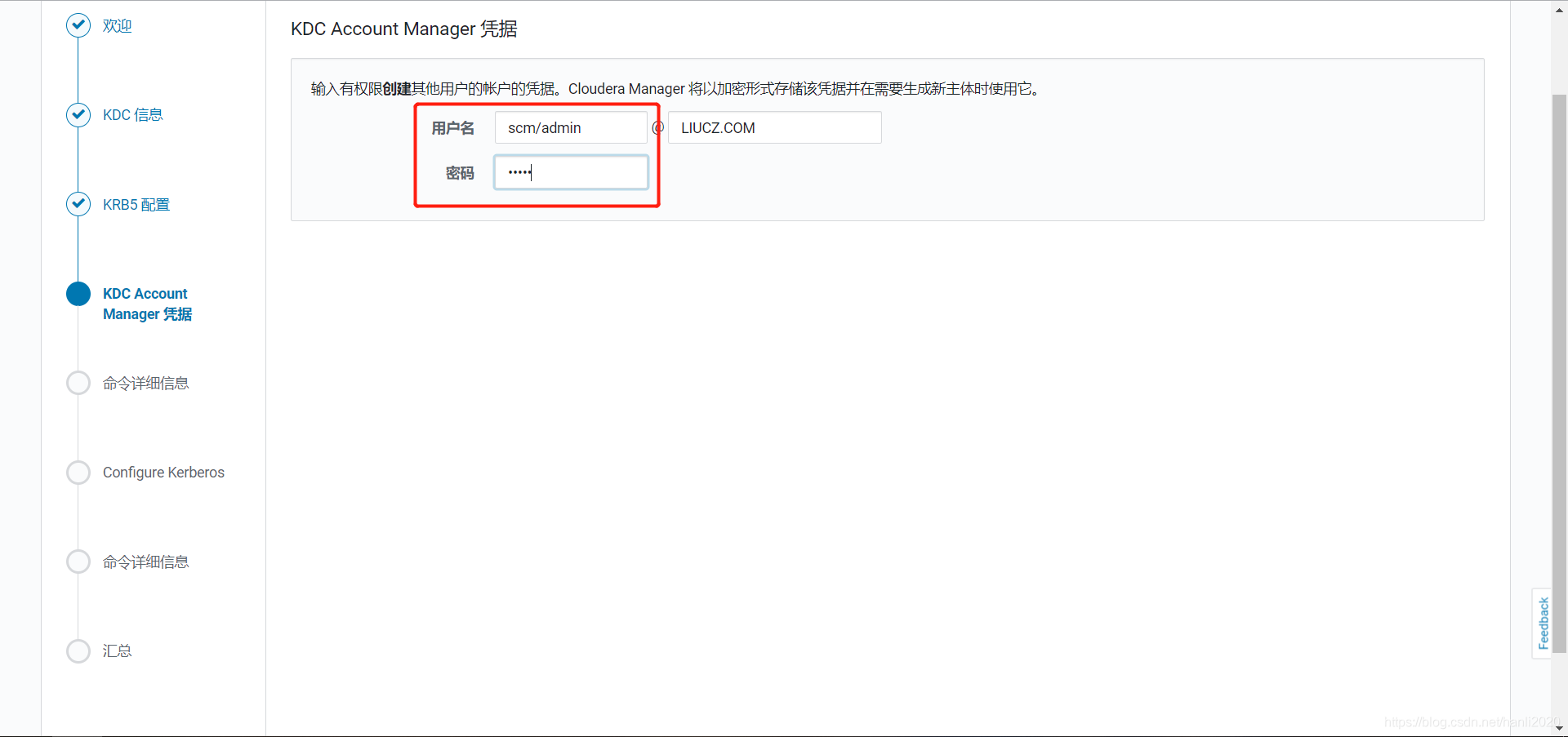Open the KDC 信息 wizard step
This screenshot has height=737, width=1568.
(132, 115)
